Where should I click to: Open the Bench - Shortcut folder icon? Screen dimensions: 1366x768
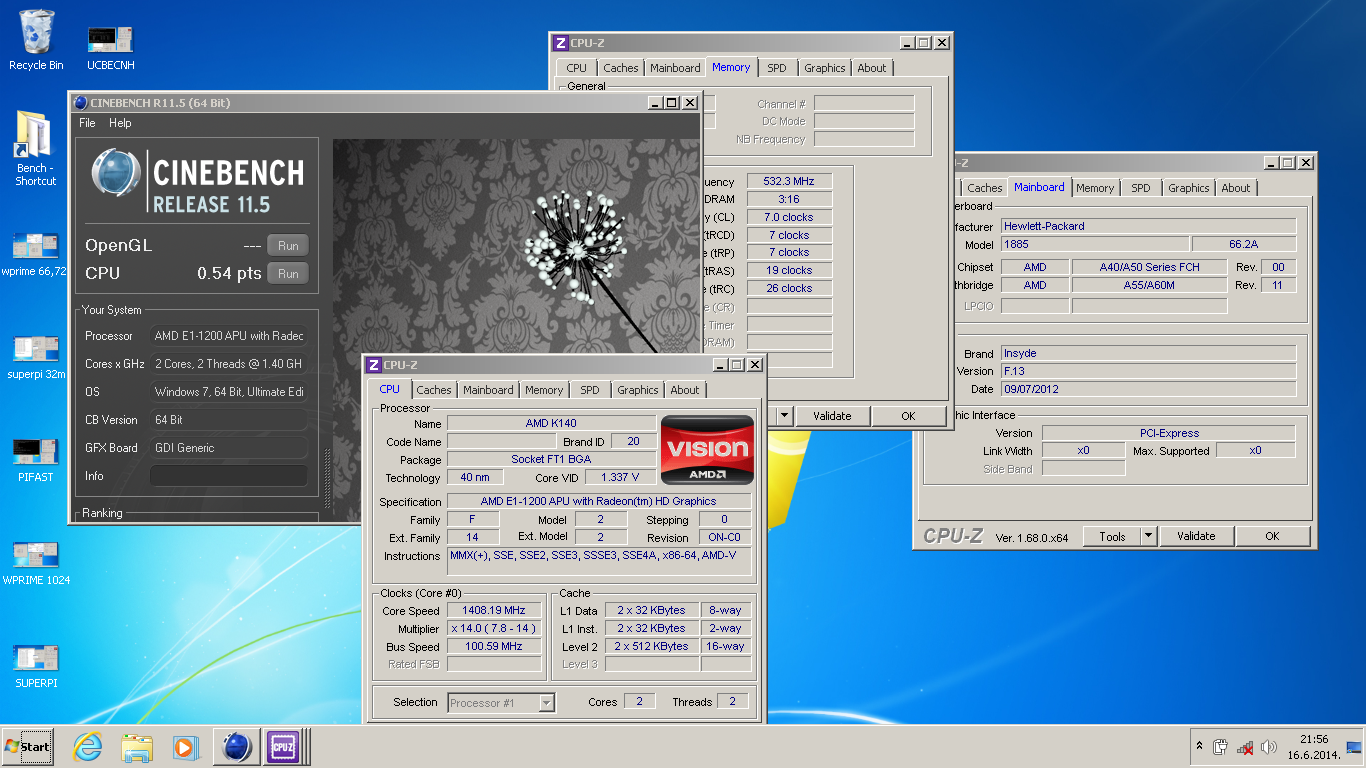[x=35, y=148]
